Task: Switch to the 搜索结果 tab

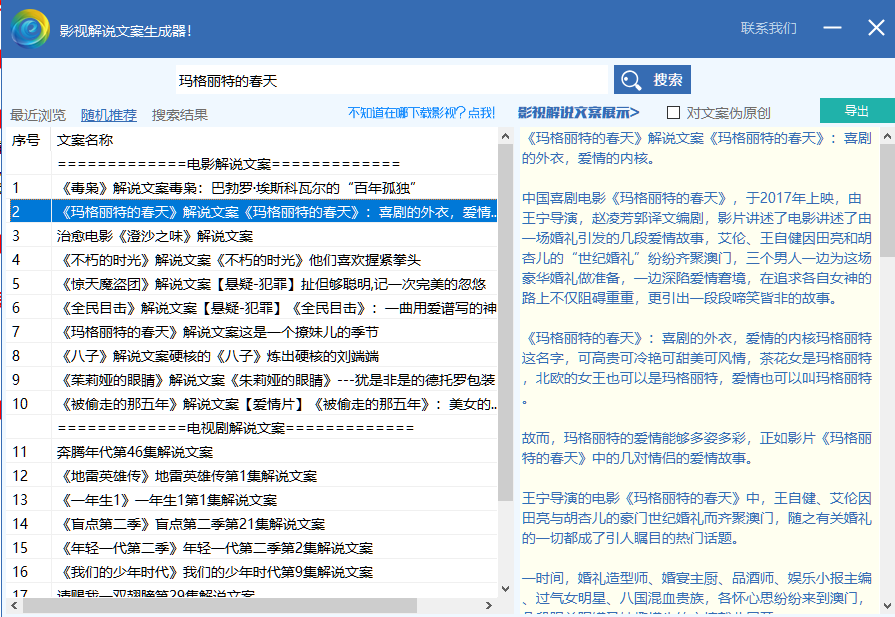Action: click(179, 115)
